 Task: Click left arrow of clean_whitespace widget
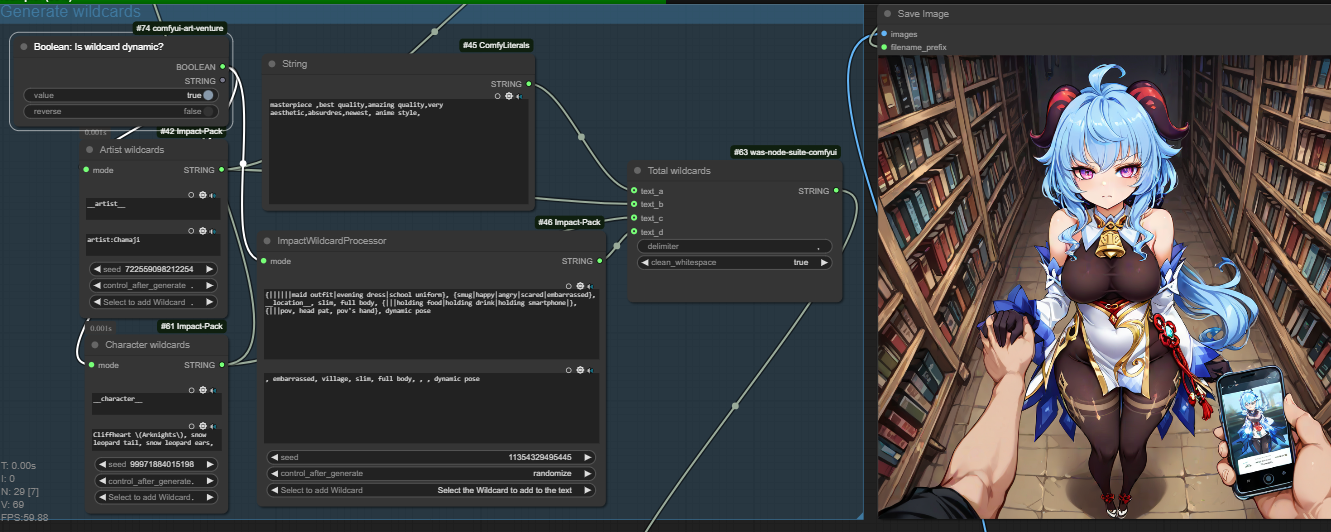[646, 262]
